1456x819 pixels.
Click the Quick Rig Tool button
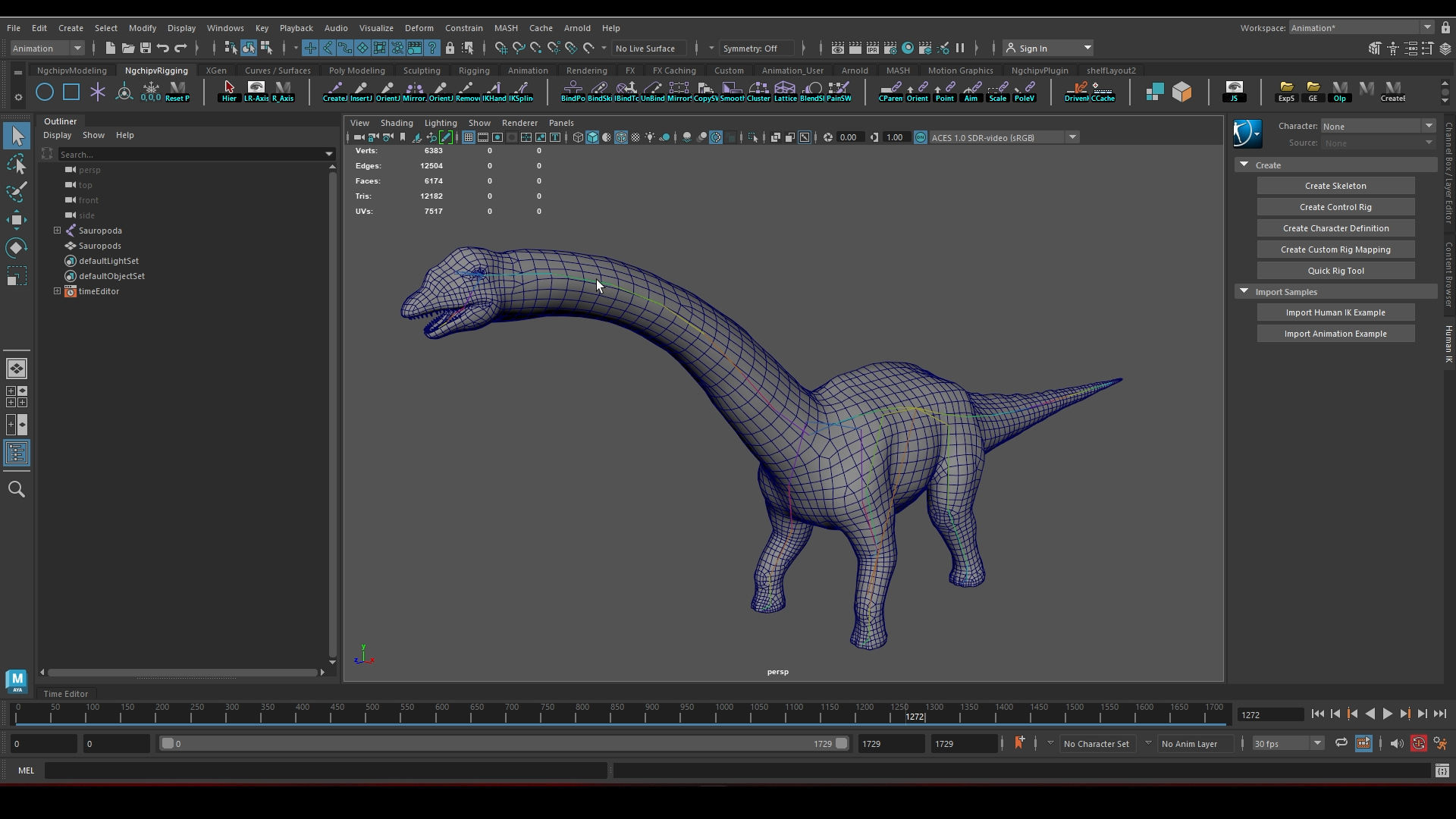pyautogui.click(x=1335, y=271)
